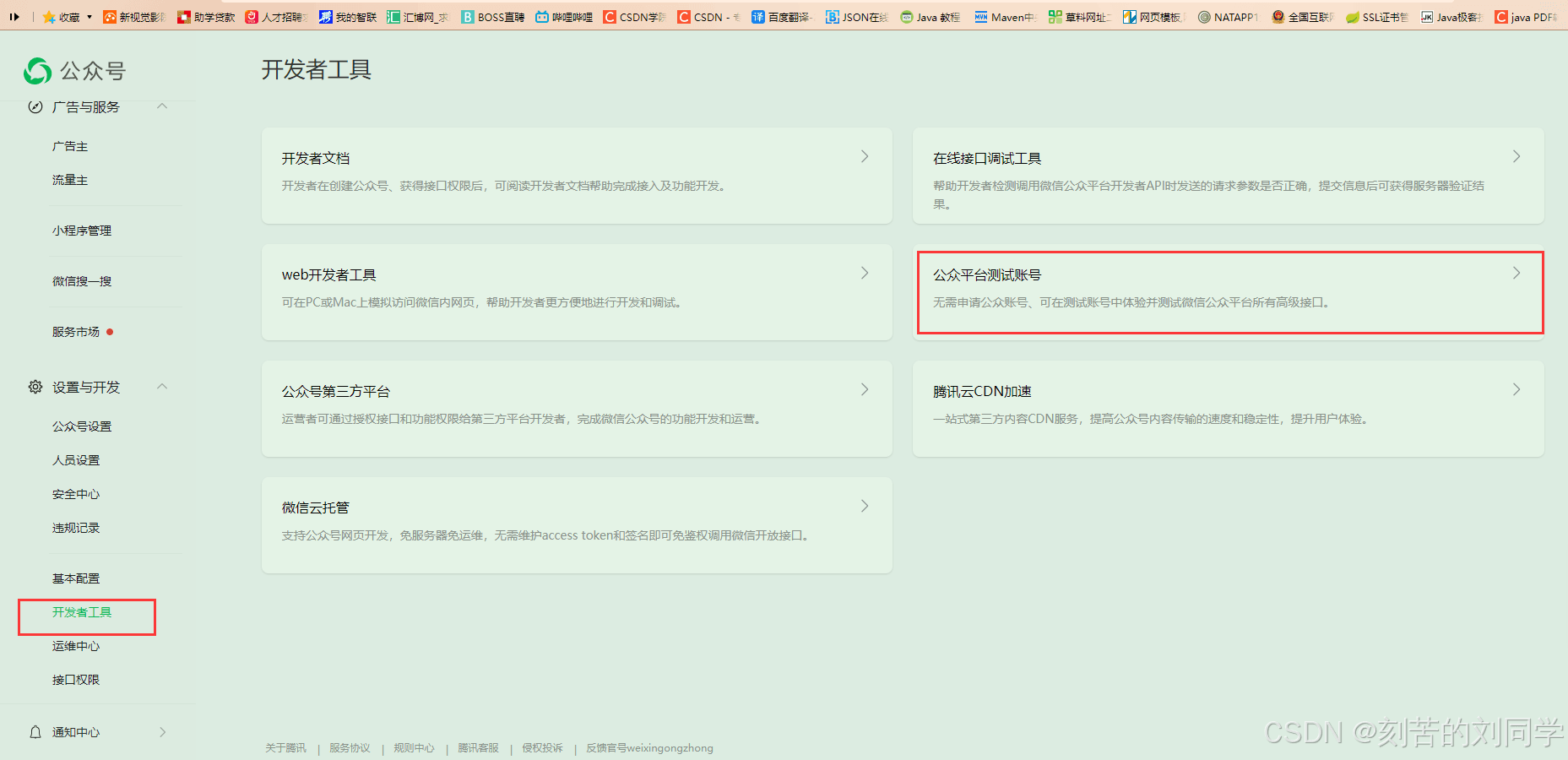Open the NATAPP bookmark

[1228, 17]
